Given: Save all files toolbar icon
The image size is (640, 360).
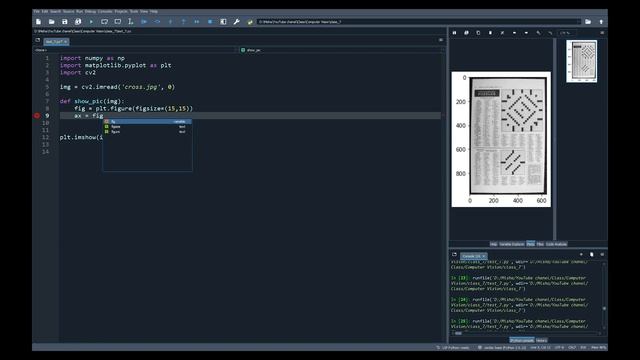Looking at the screenshot, I should 78,22.
